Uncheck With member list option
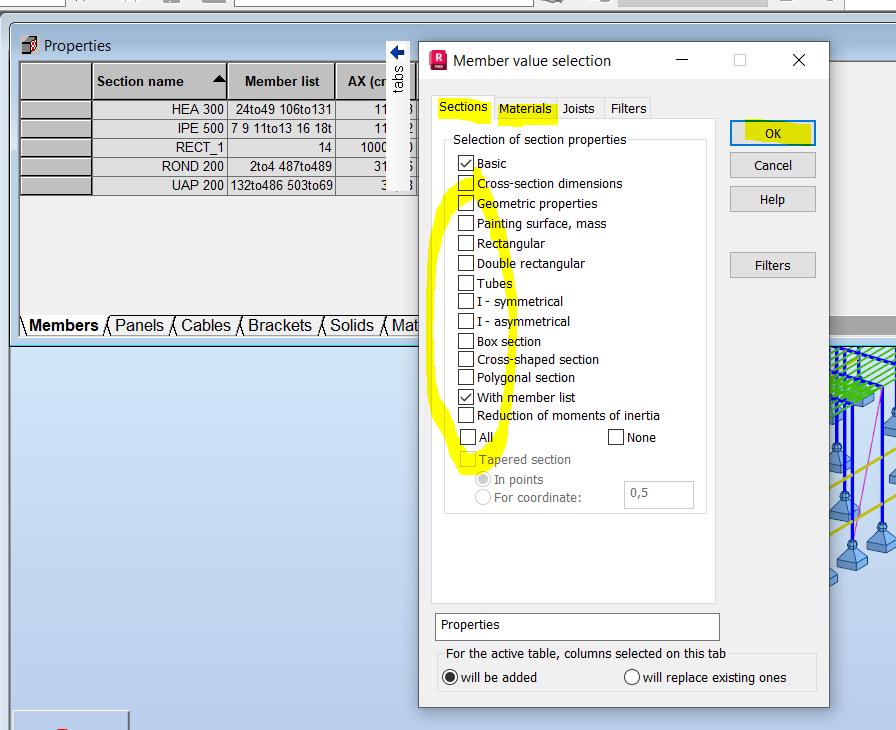Viewport: 896px width, 730px height. (466, 397)
